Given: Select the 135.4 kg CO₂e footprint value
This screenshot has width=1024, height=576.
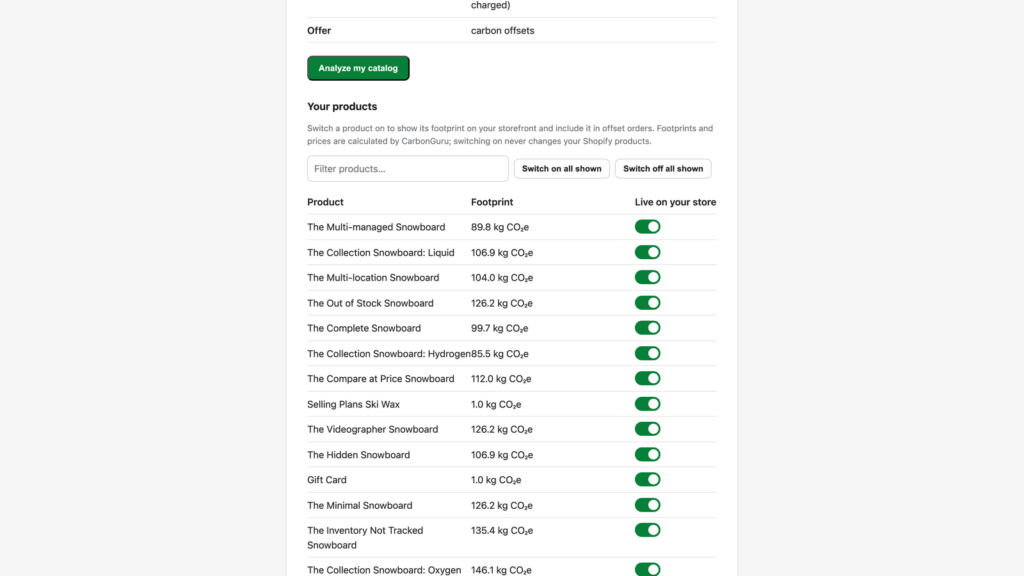Looking at the screenshot, I should pos(502,530).
